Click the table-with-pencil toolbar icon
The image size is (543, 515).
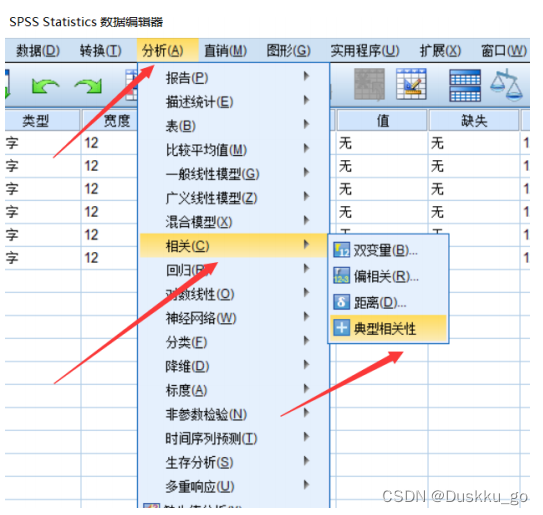point(411,84)
